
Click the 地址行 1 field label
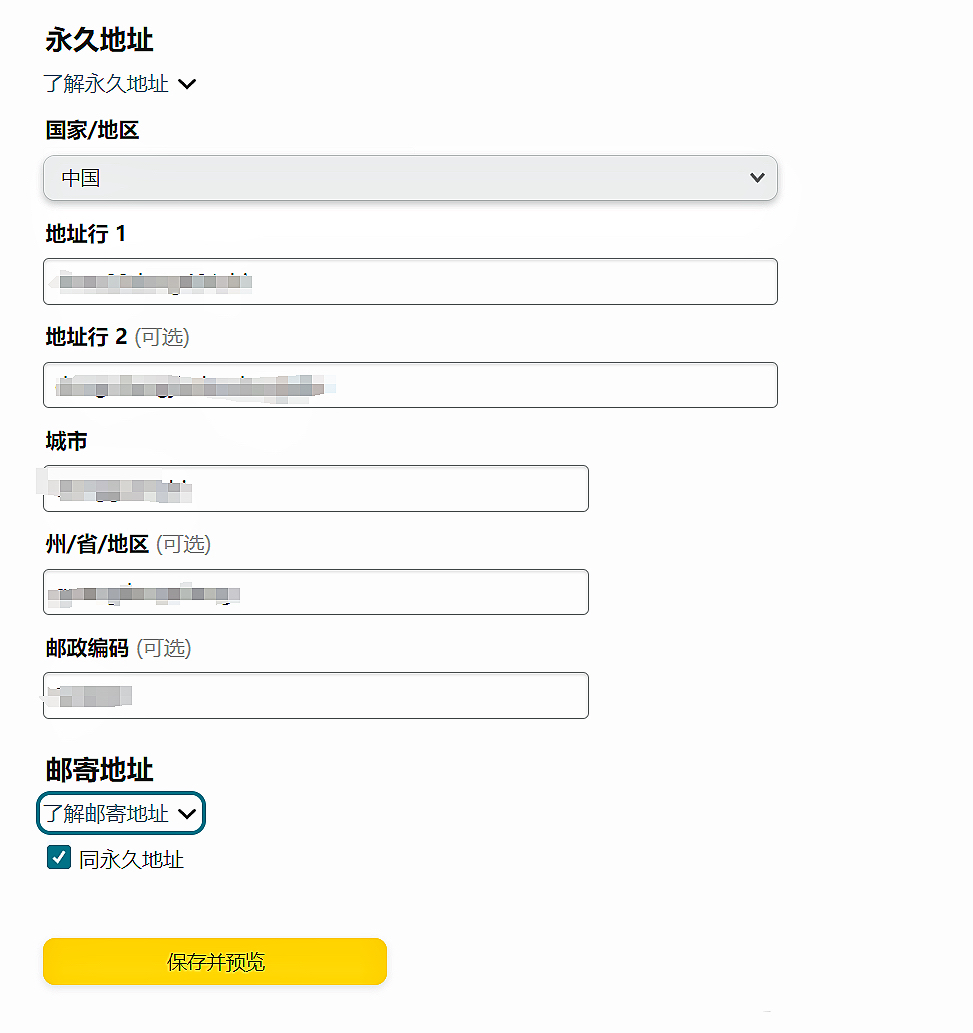86,234
